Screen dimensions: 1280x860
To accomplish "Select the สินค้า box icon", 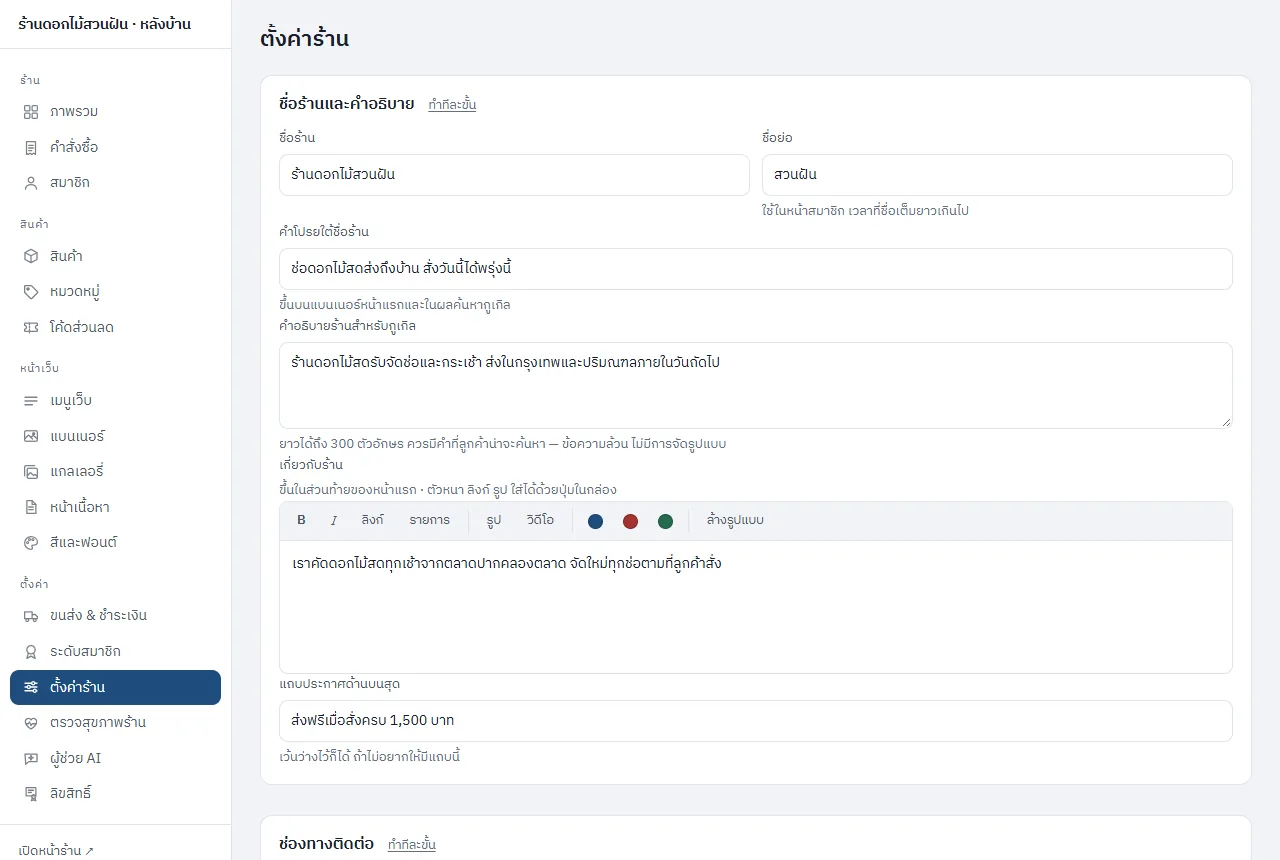I will (x=31, y=256).
